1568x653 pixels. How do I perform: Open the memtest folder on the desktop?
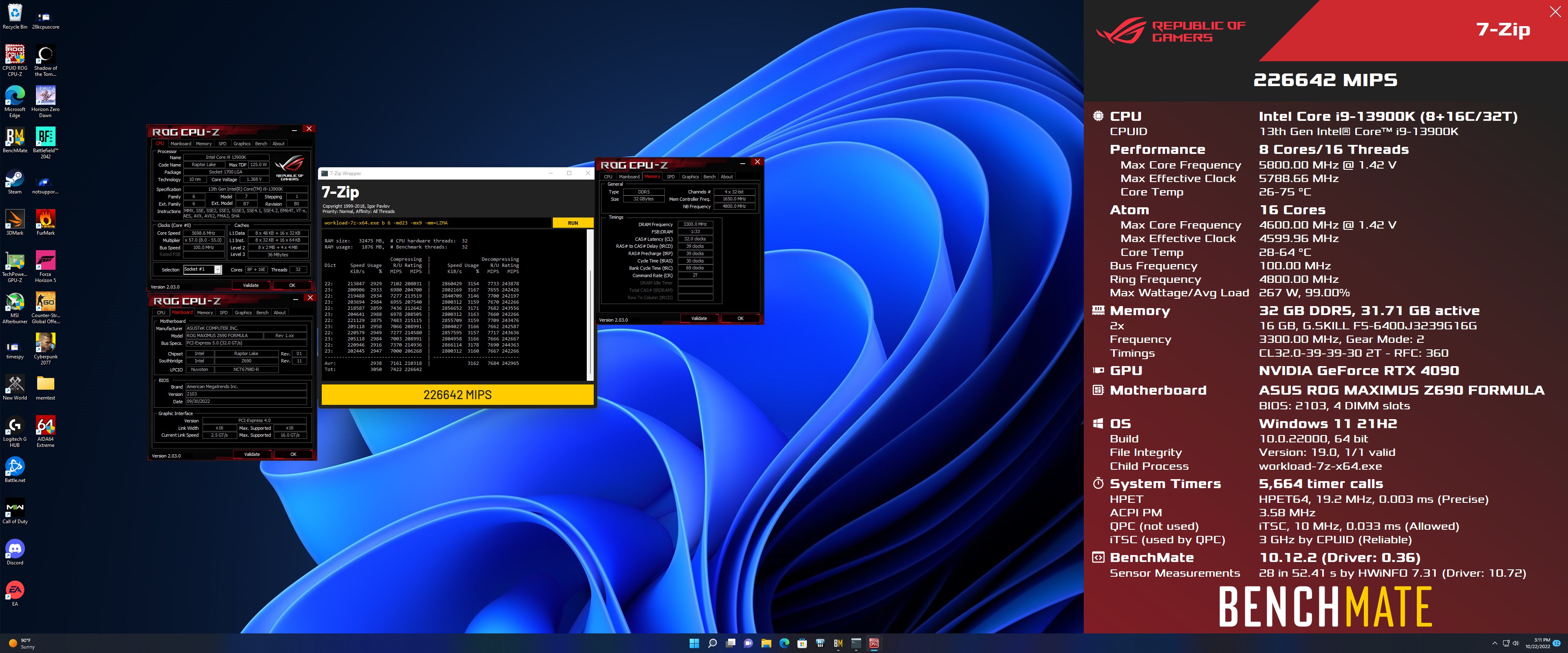[46, 387]
